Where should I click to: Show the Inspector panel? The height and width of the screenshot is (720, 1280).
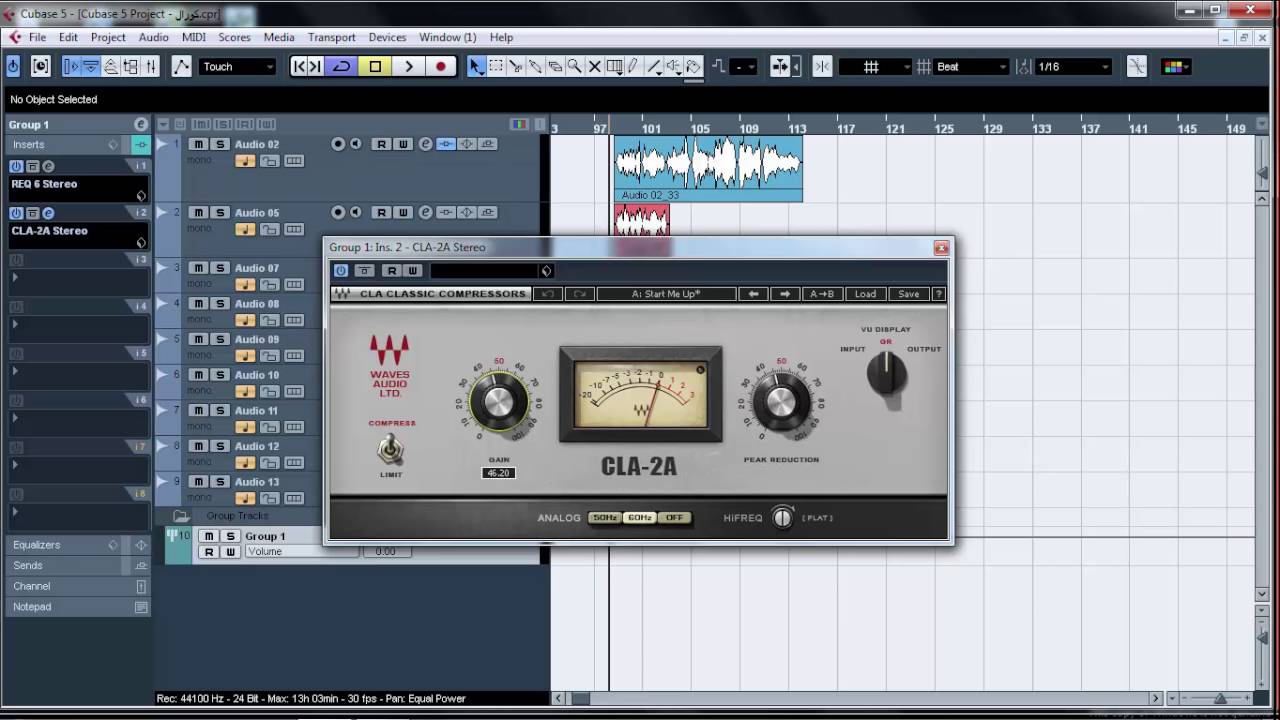pos(71,67)
